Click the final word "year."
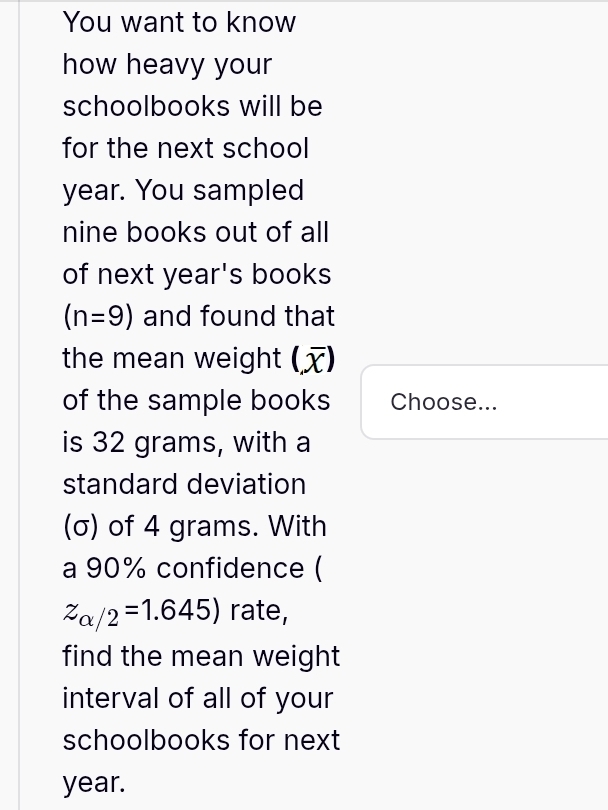 point(94,782)
